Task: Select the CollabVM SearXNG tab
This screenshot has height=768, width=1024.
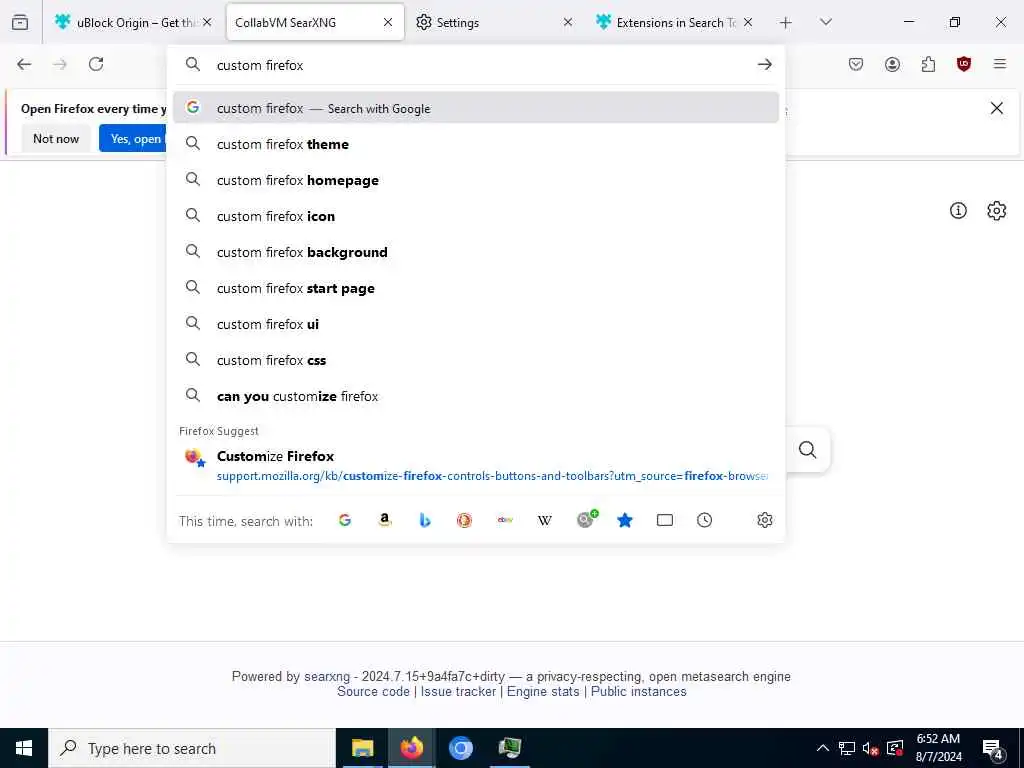Action: tap(315, 22)
